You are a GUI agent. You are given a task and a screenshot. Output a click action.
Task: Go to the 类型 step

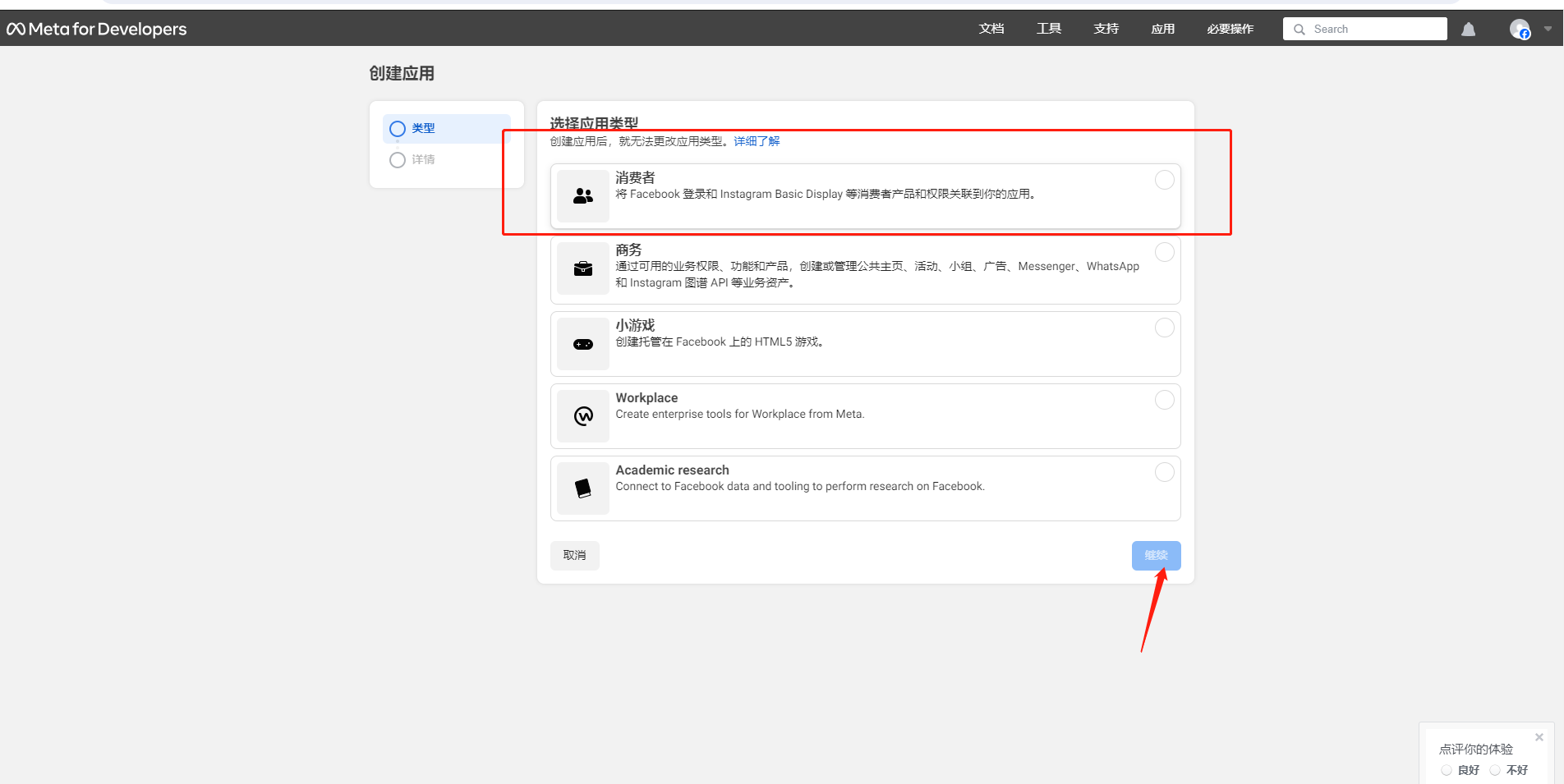point(447,129)
